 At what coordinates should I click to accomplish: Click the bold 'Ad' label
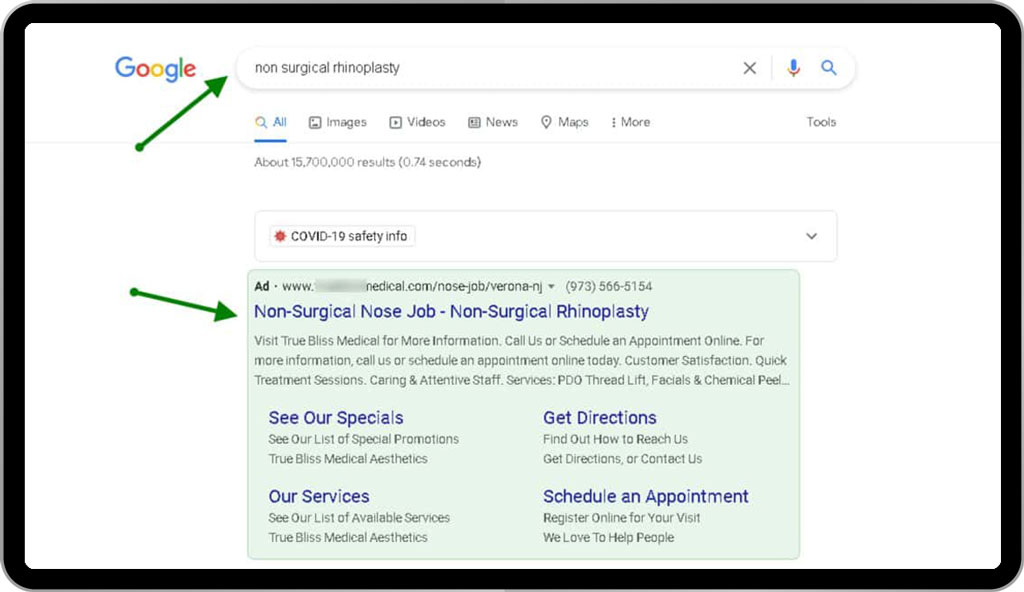point(262,286)
